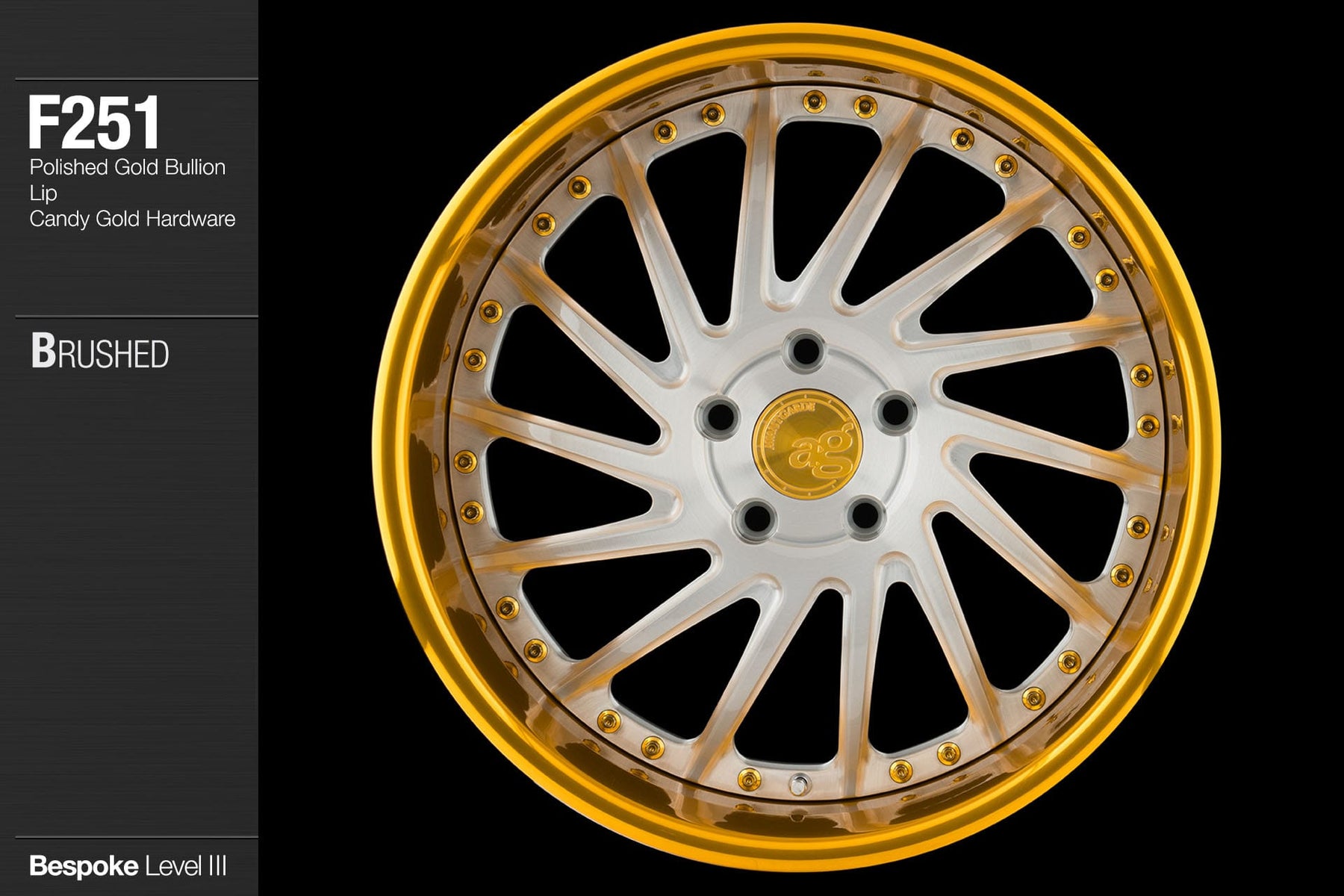Click the upper-left lug bolt hole
This screenshot has height=896, width=1344.
click(x=718, y=415)
